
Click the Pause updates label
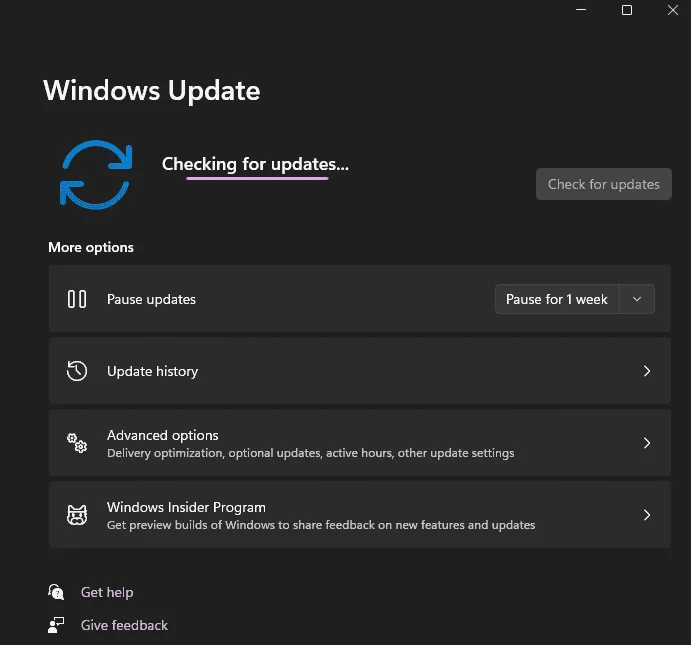(x=151, y=299)
